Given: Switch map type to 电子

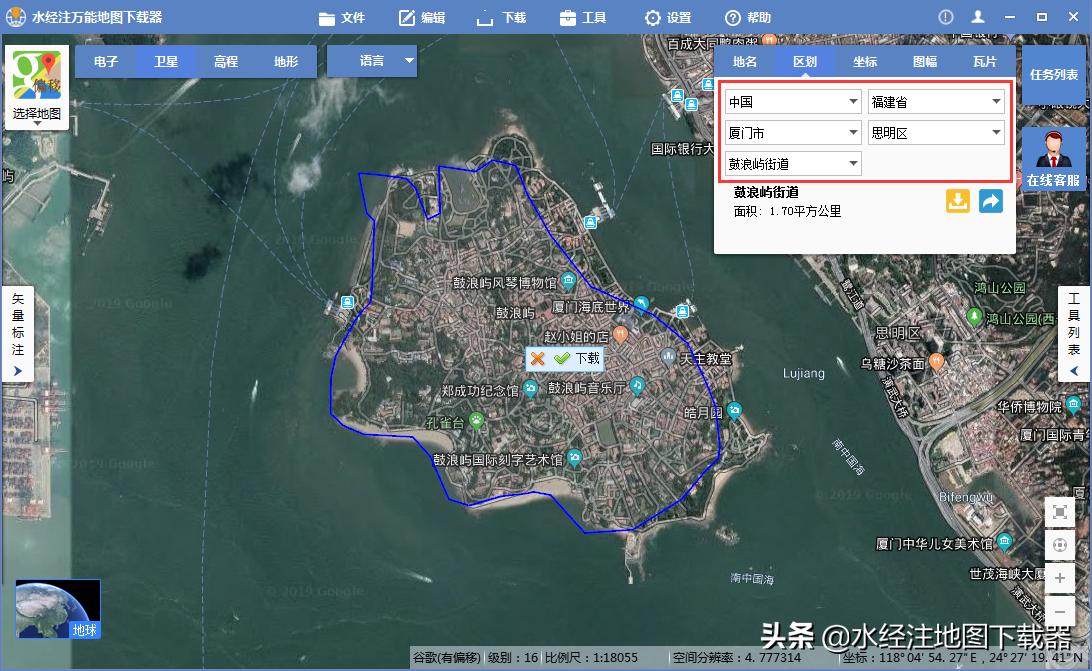Looking at the screenshot, I should 105,61.
